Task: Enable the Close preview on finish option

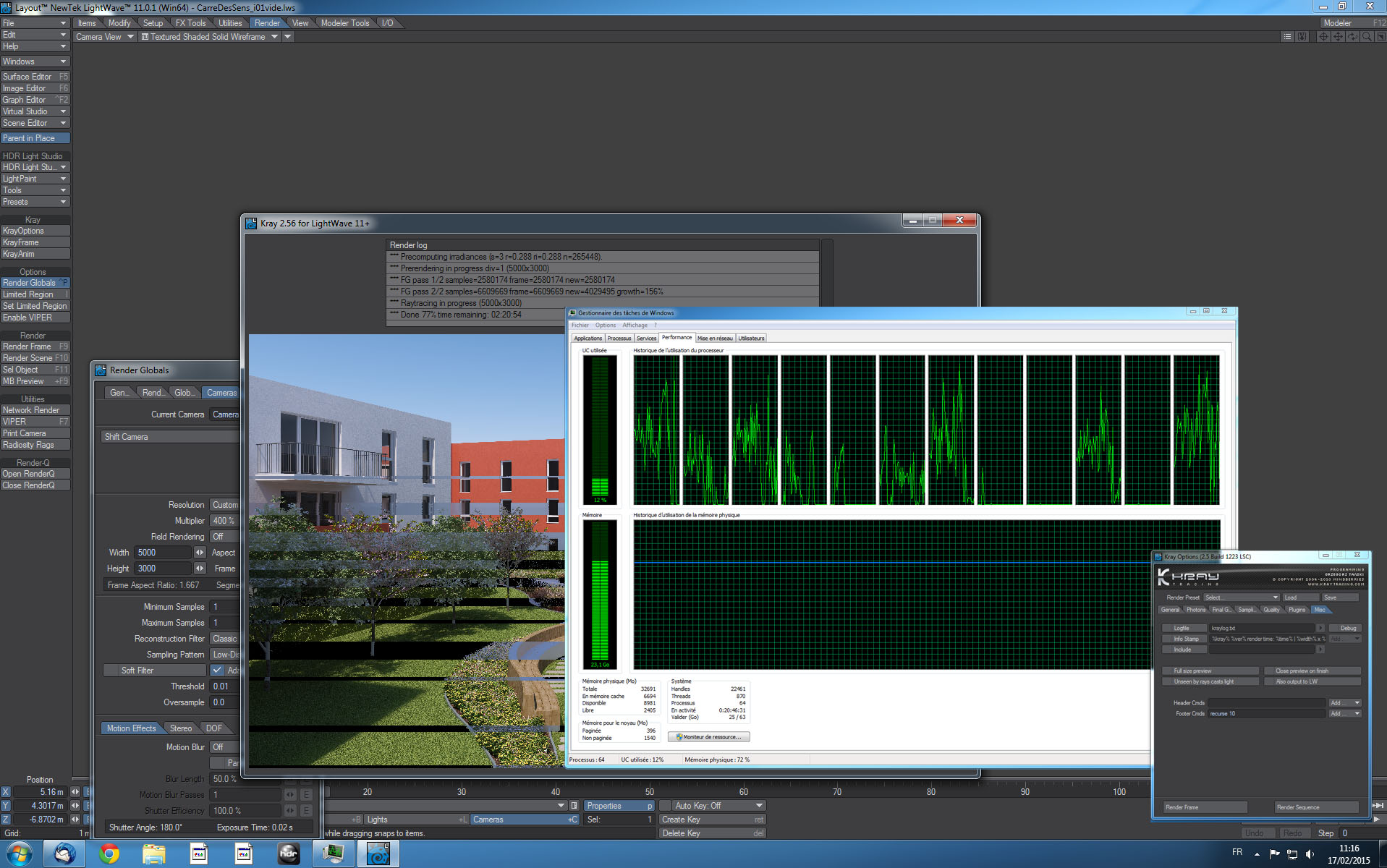Action: coord(1312,671)
